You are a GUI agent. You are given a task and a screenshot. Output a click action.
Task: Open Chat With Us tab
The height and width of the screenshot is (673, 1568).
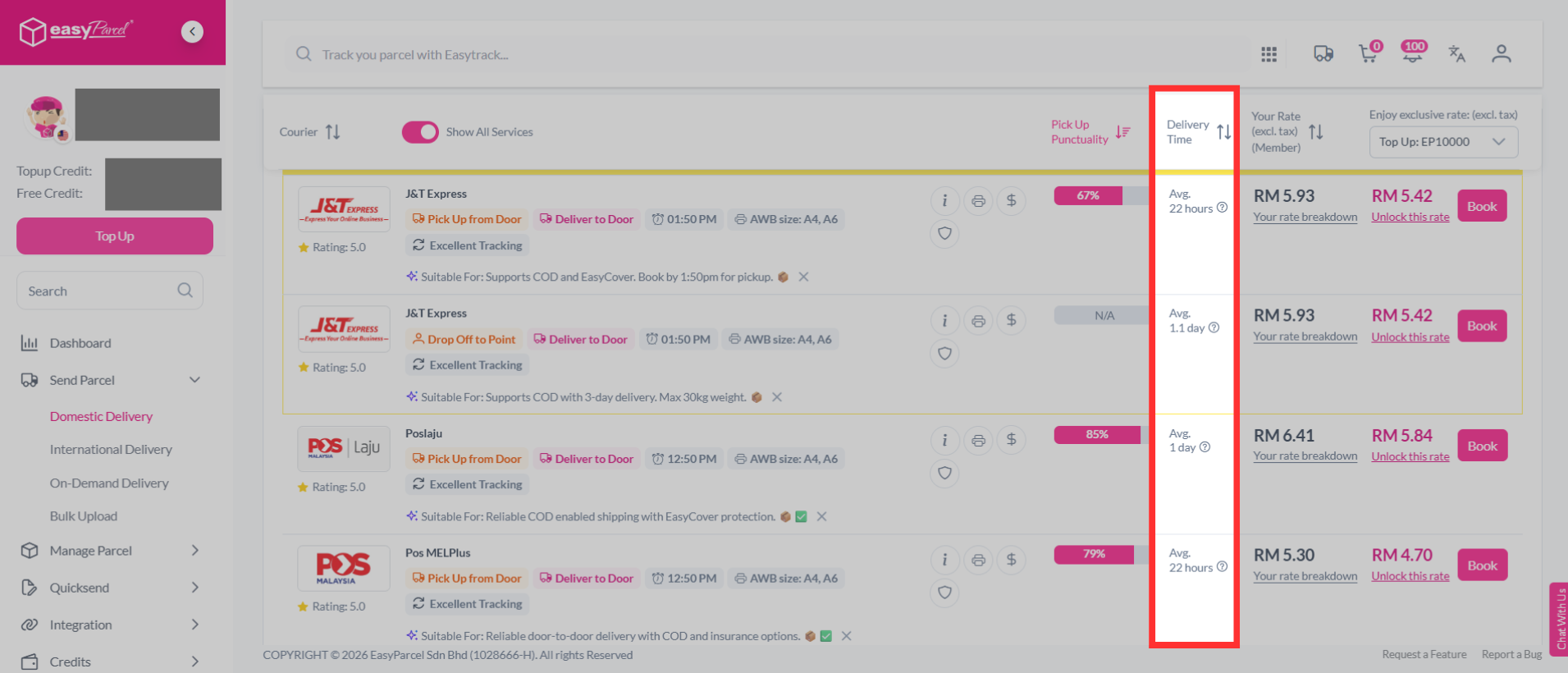1559,620
